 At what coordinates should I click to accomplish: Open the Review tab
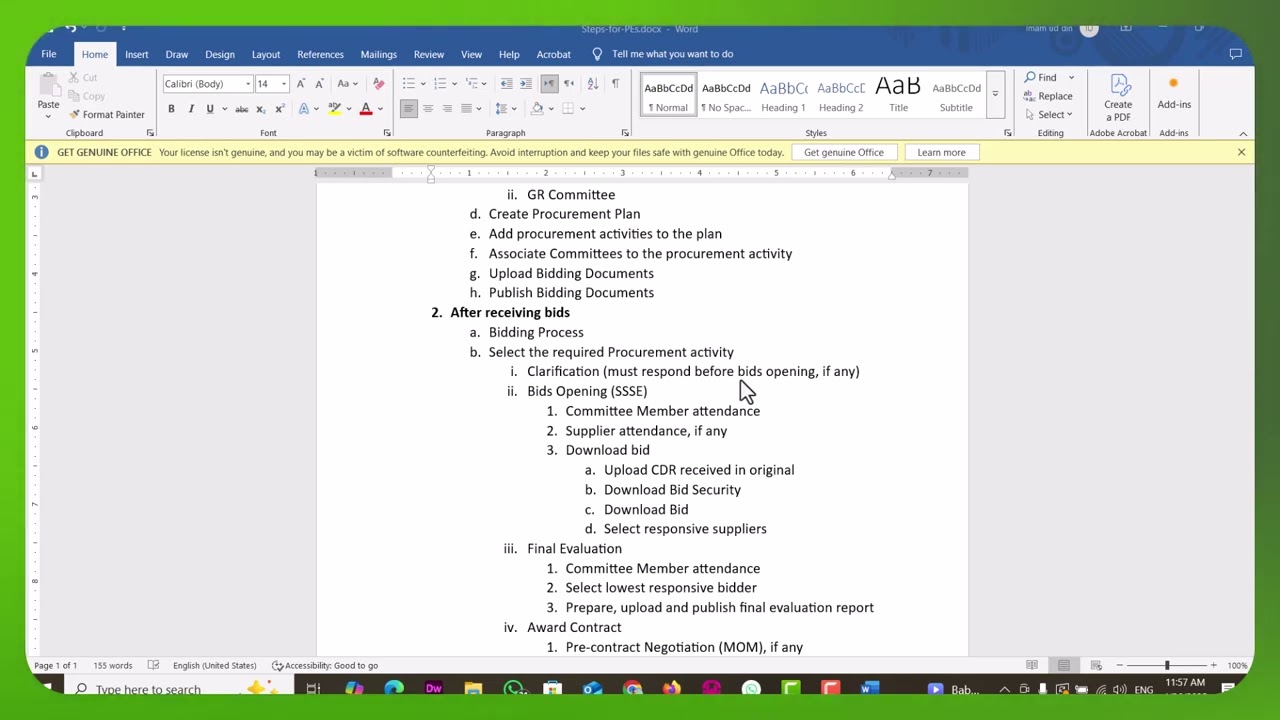(429, 54)
